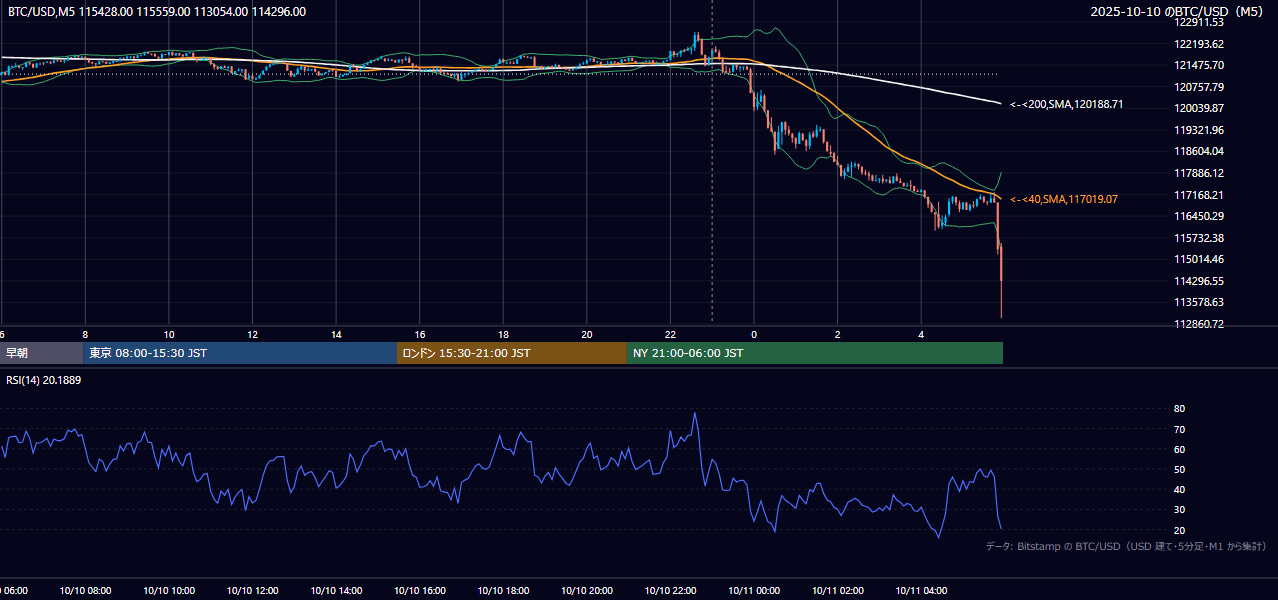Click the bottom date label 10/11 00:00

(x=754, y=591)
